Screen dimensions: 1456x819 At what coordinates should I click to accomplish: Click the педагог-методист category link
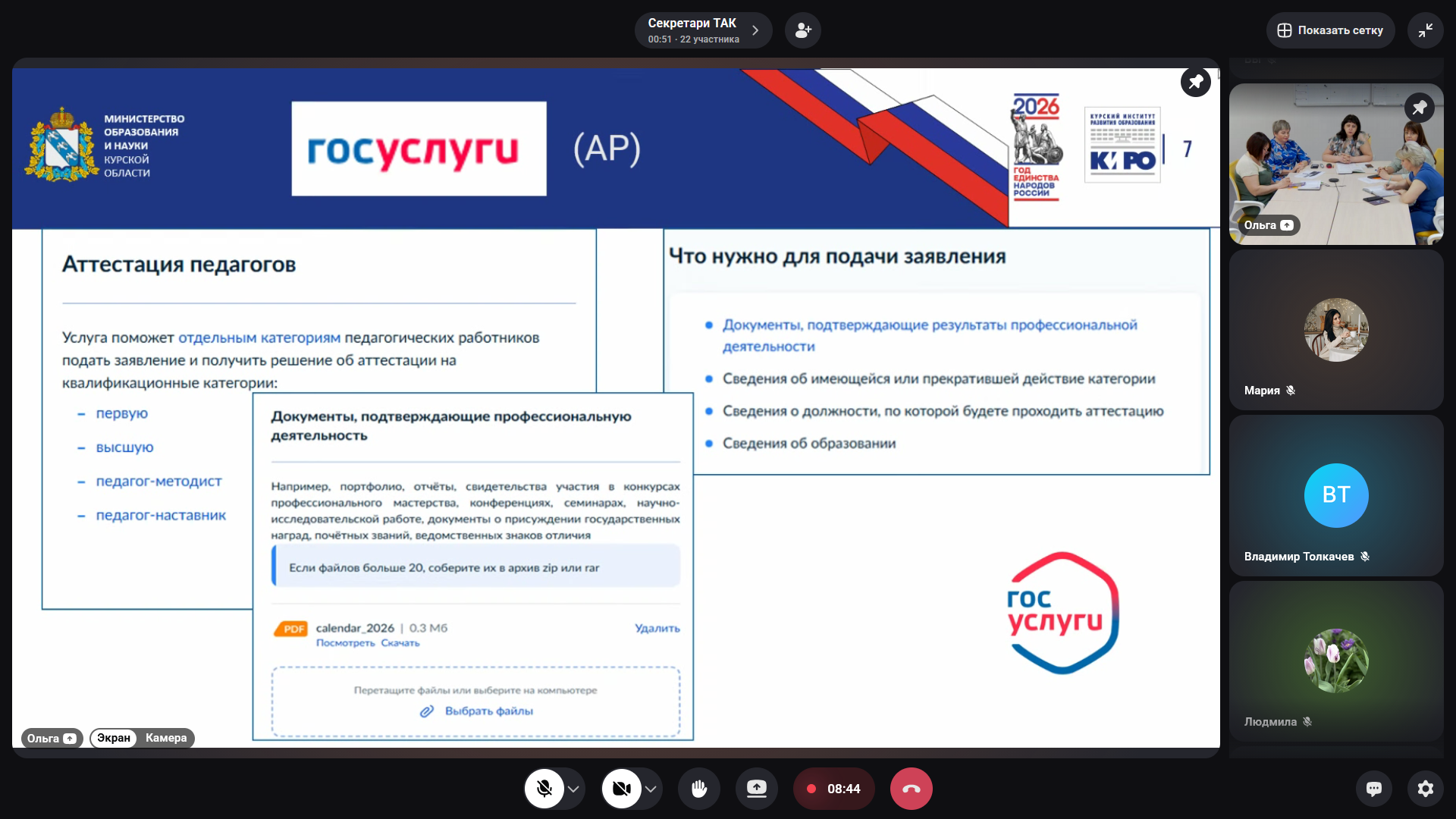point(158,481)
